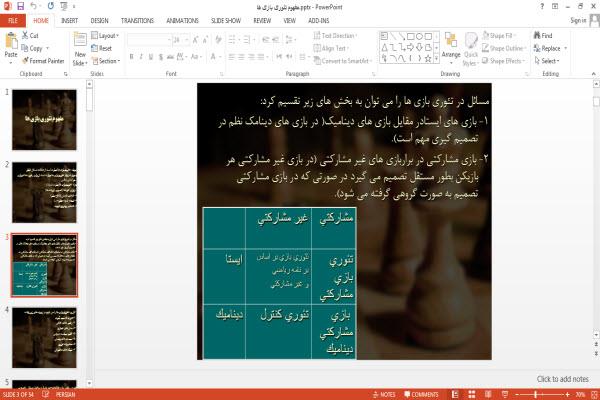Viewport: 600px width, 400px height.
Task: Insert a New Slide
Action: pos(80,49)
